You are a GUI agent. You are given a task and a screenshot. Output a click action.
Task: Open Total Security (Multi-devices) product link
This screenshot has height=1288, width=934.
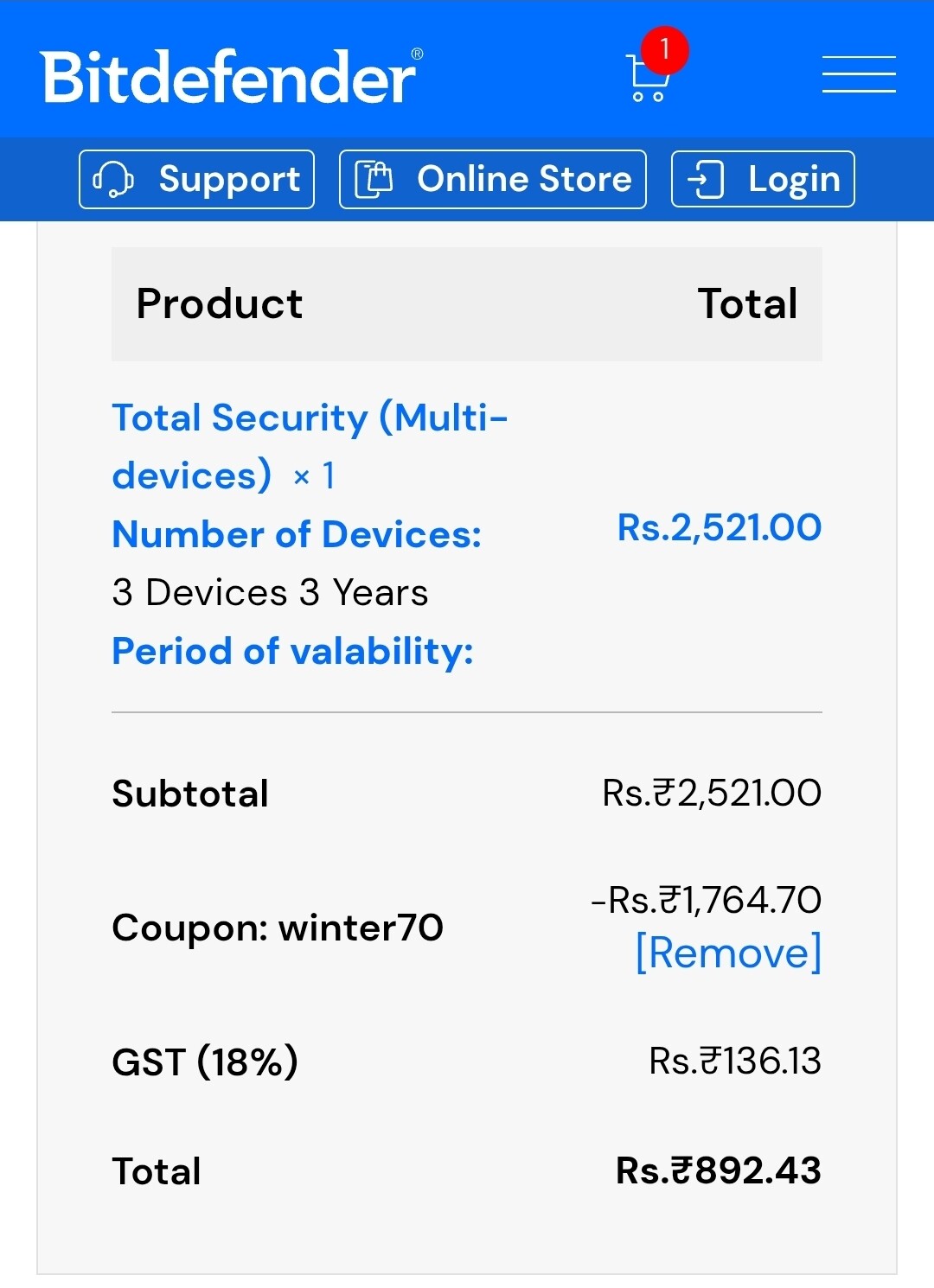tap(309, 446)
